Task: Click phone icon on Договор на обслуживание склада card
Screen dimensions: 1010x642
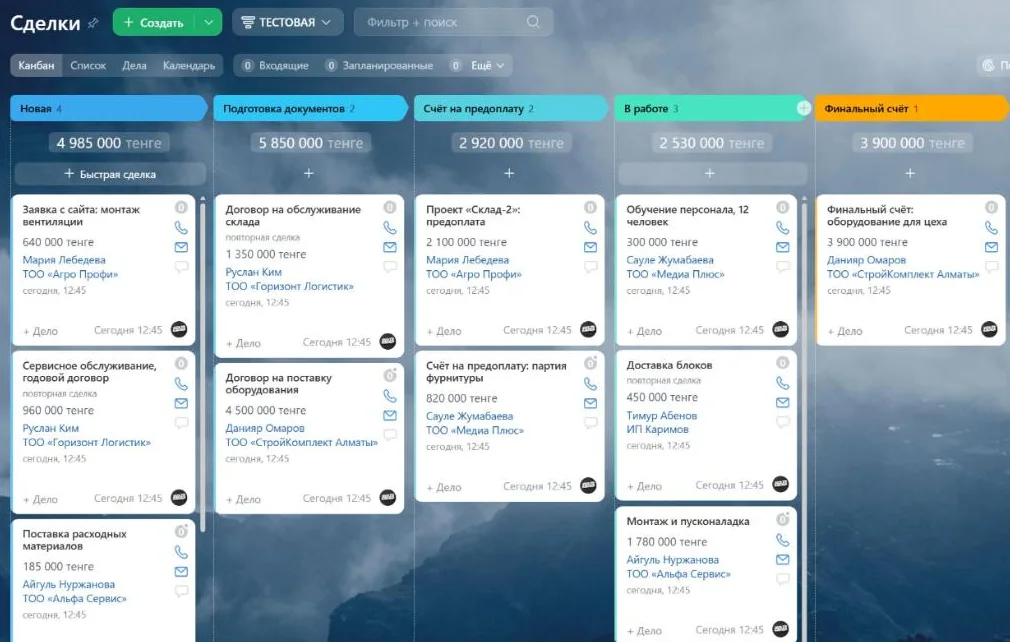Action: tap(390, 228)
